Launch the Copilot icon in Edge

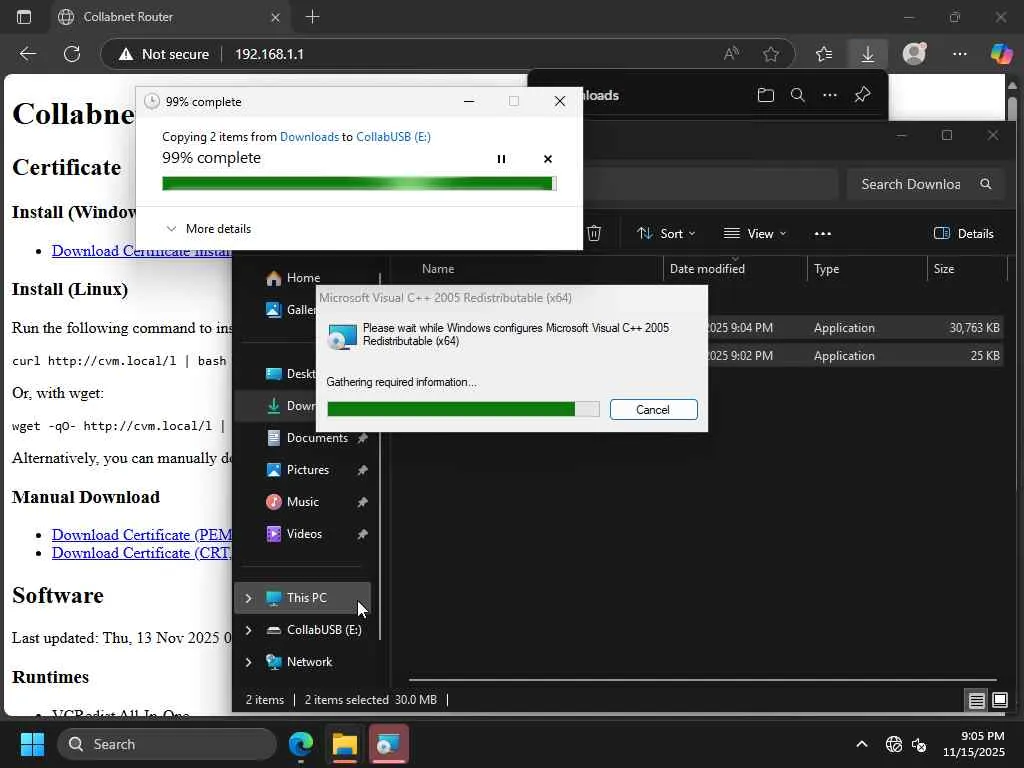pyautogui.click(x=1001, y=54)
